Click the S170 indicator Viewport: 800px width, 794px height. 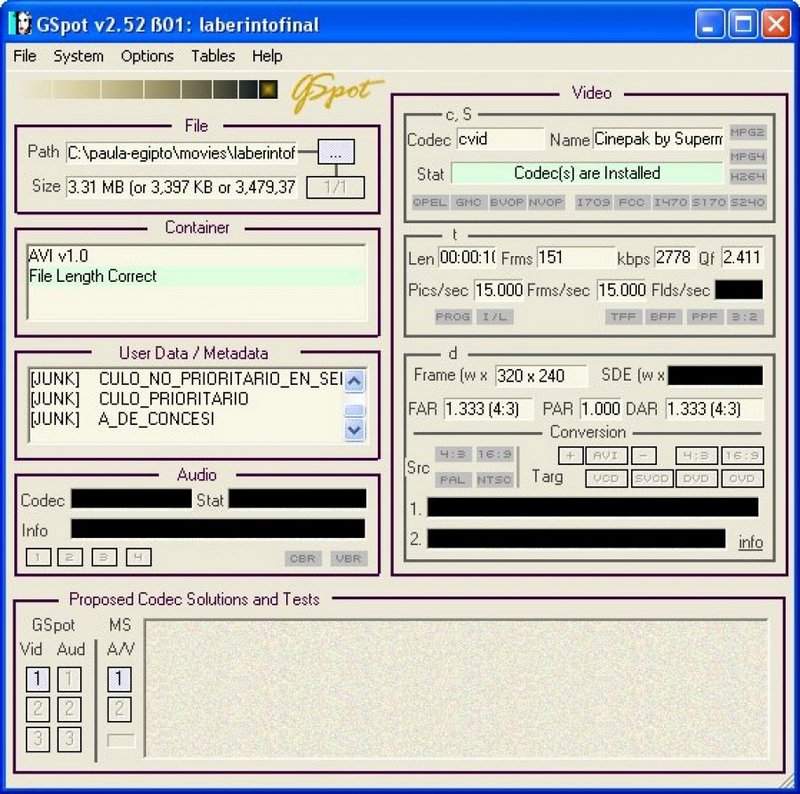[x=709, y=202]
